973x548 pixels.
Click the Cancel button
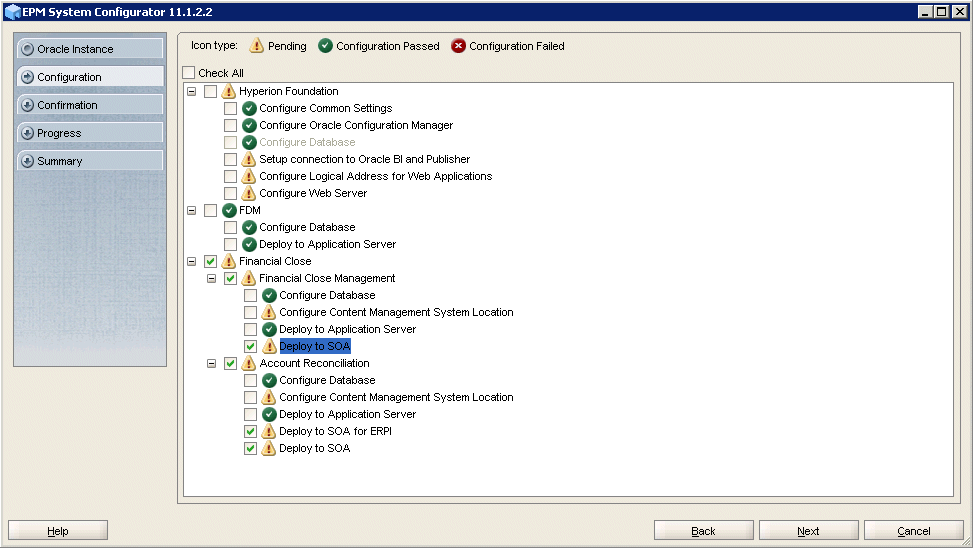(913, 531)
